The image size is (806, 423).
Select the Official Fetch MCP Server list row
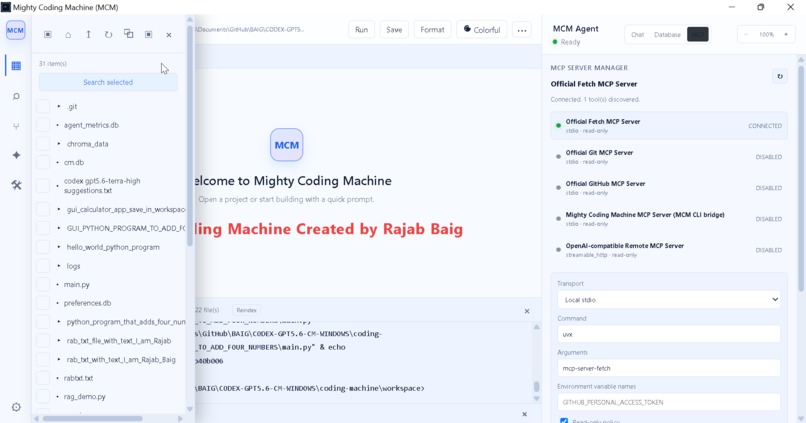click(x=669, y=126)
